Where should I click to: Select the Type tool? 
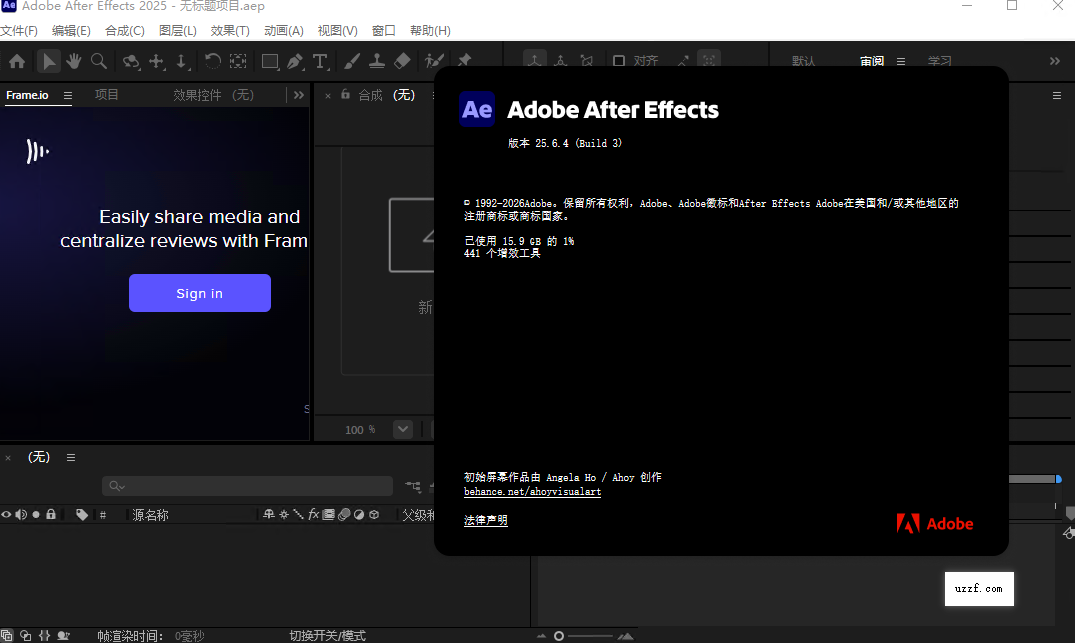(x=320, y=61)
